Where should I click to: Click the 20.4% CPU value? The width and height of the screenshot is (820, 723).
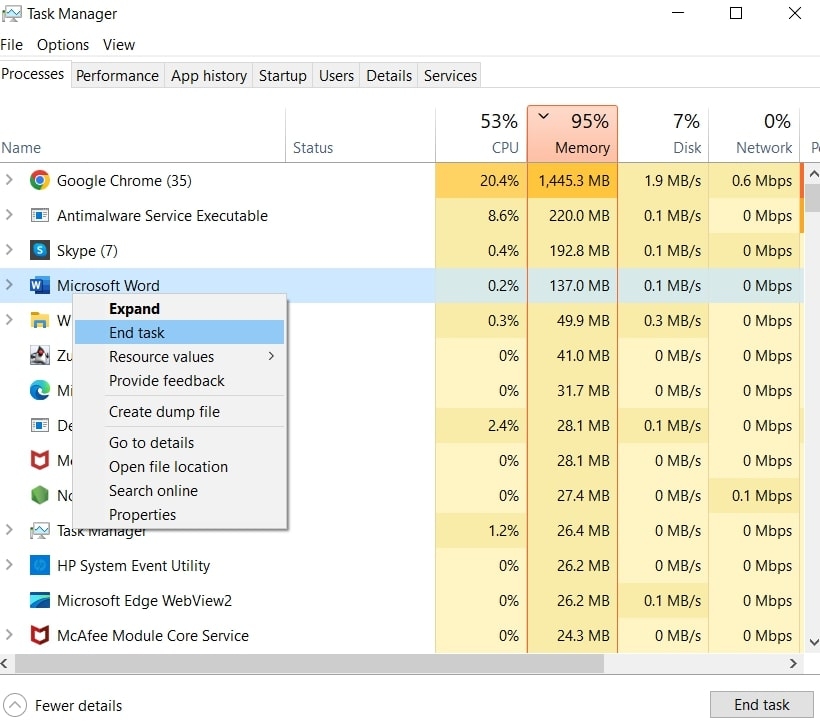[499, 180]
